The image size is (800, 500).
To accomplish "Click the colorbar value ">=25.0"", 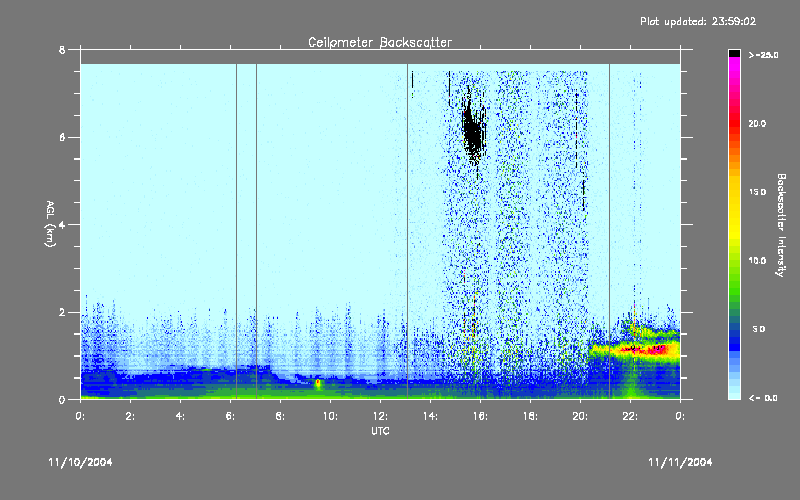I will pos(763,55).
